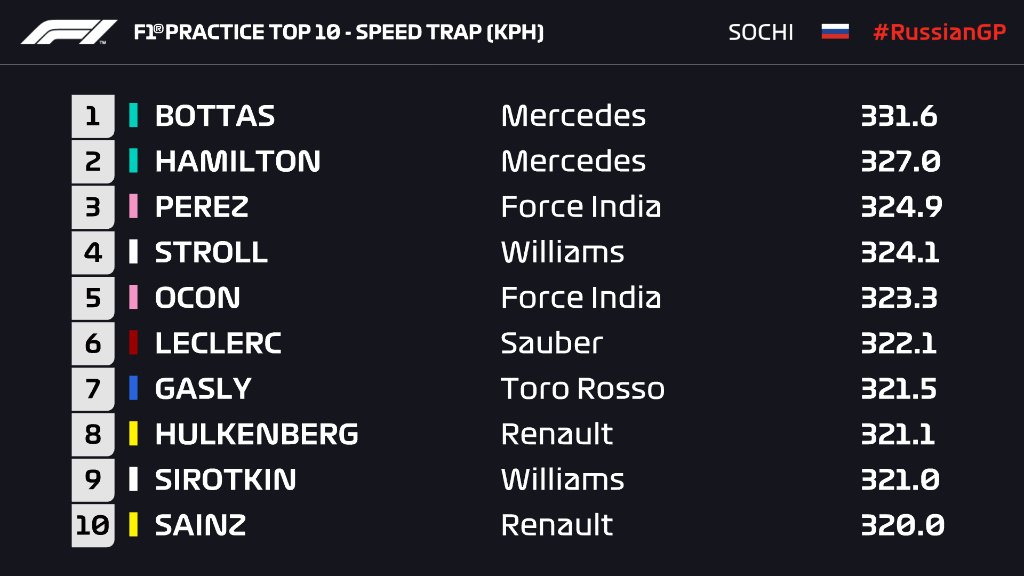Image resolution: width=1024 pixels, height=576 pixels.
Task: Click the position 1 number badge
Action: coord(93,116)
